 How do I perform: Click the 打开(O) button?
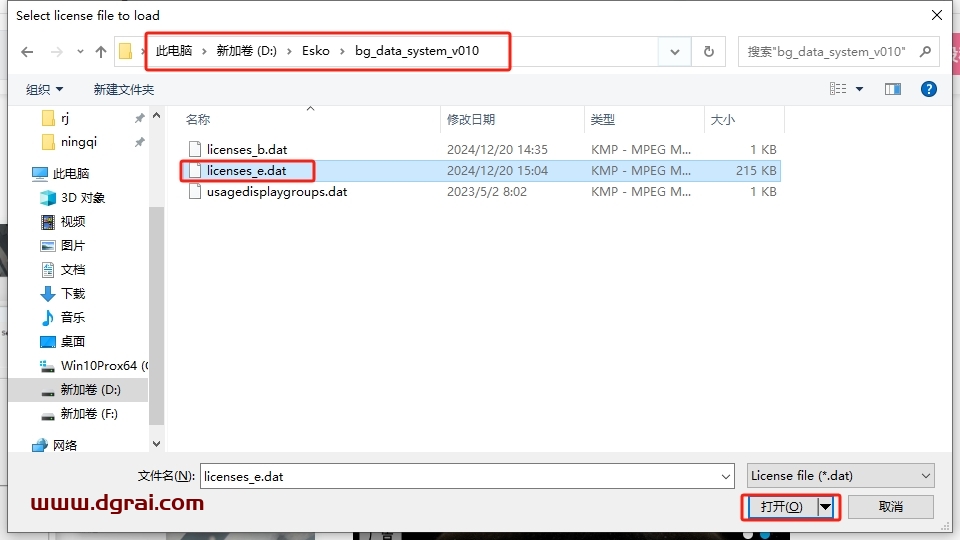(781, 507)
